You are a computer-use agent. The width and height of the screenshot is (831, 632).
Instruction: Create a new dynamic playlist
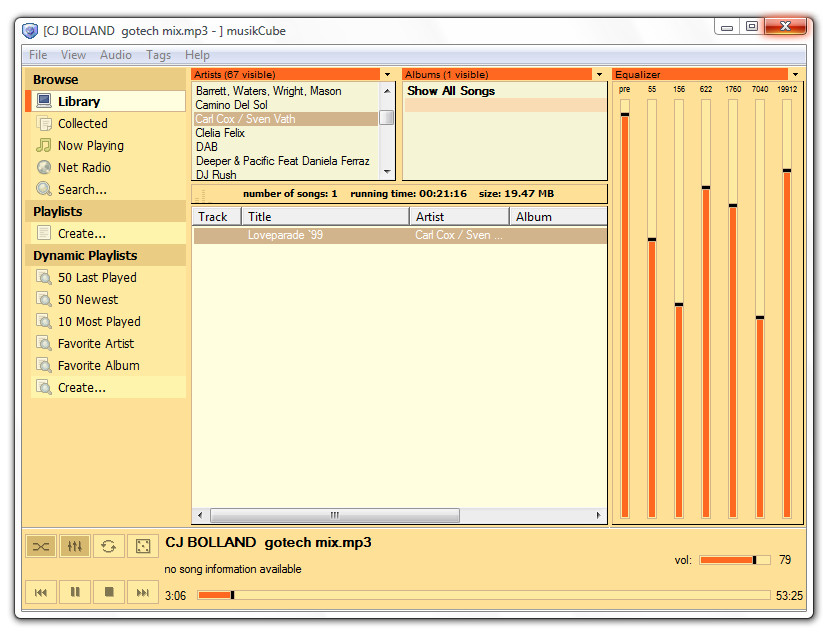pos(109,387)
